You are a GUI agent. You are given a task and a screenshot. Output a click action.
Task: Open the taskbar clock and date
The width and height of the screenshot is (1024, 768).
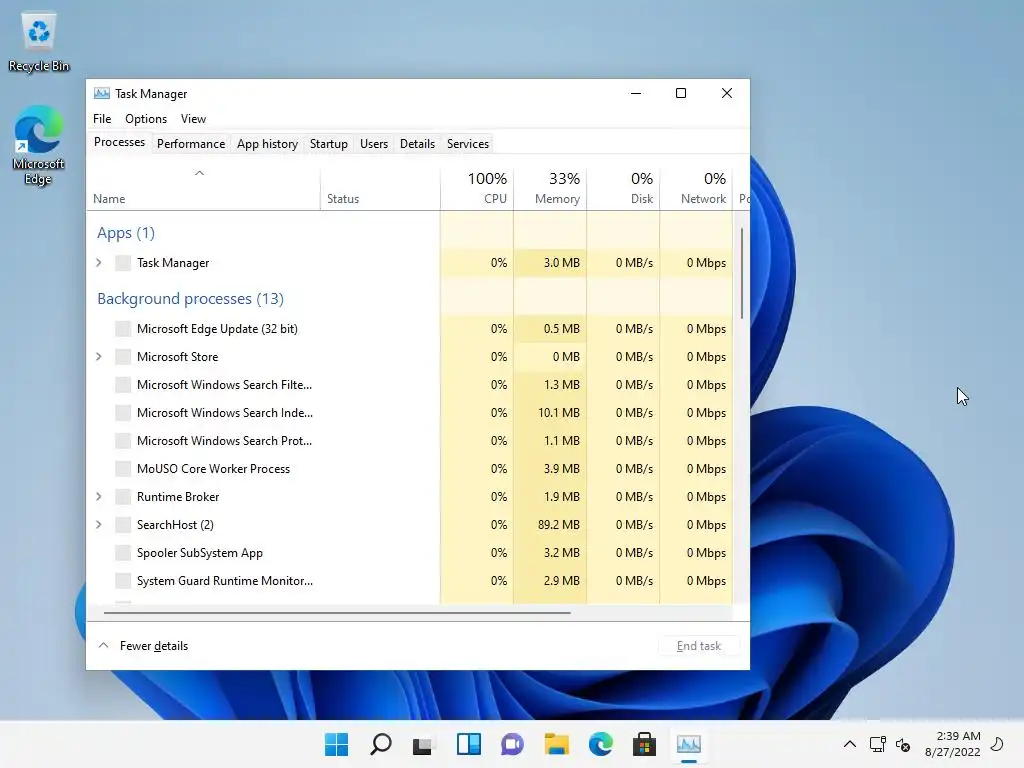(x=952, y=744)
